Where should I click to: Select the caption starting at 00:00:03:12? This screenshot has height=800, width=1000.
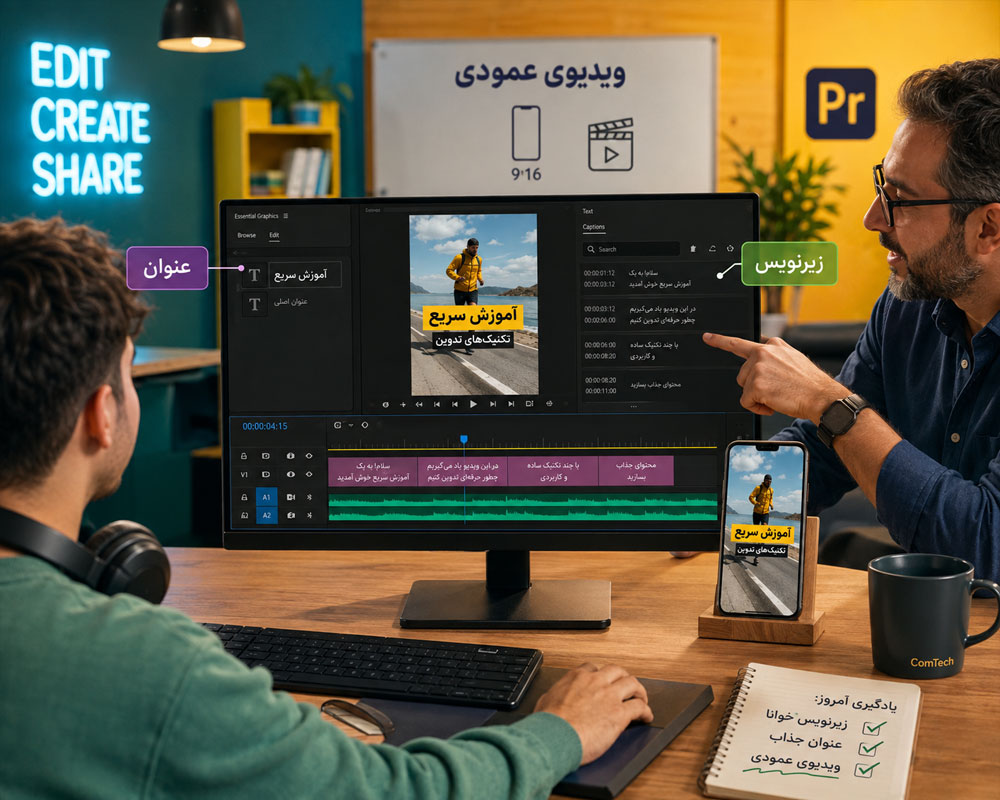pos(663,314)
